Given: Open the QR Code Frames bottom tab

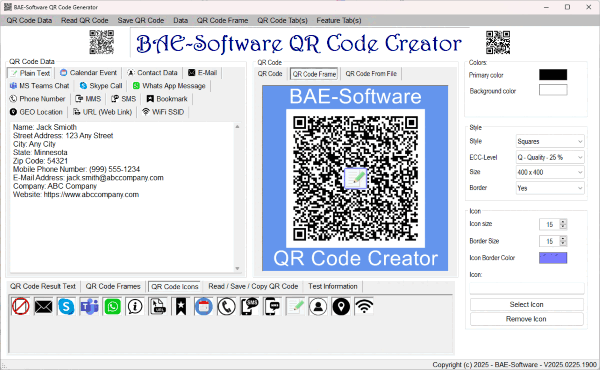Looking at the screenshot, I should click(113, 286).
